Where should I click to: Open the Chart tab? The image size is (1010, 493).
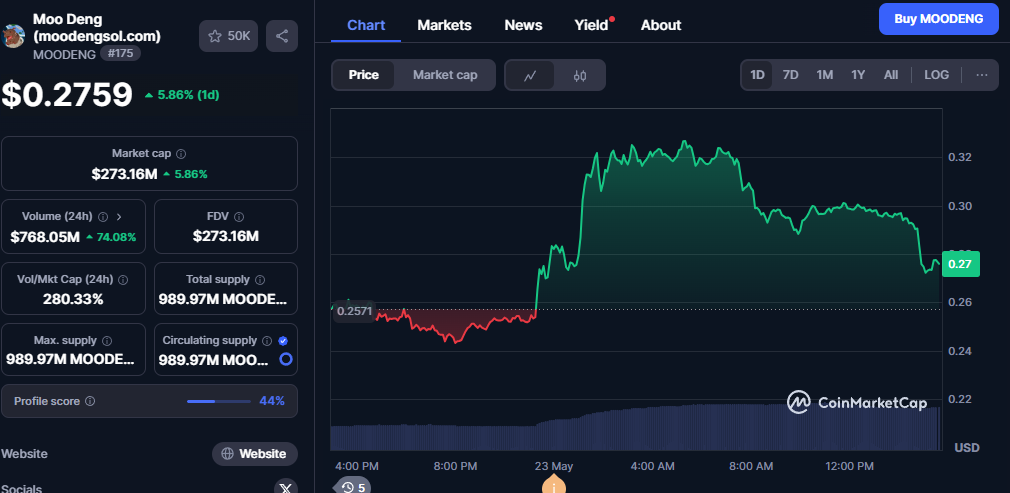(366, 25)
